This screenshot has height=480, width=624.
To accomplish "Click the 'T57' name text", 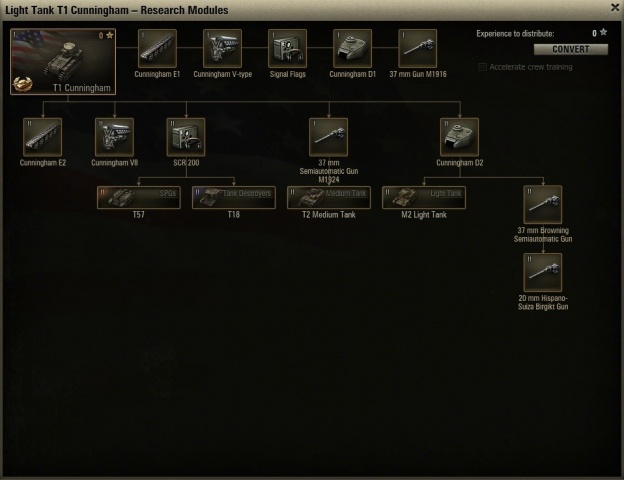I will point(138,215).
